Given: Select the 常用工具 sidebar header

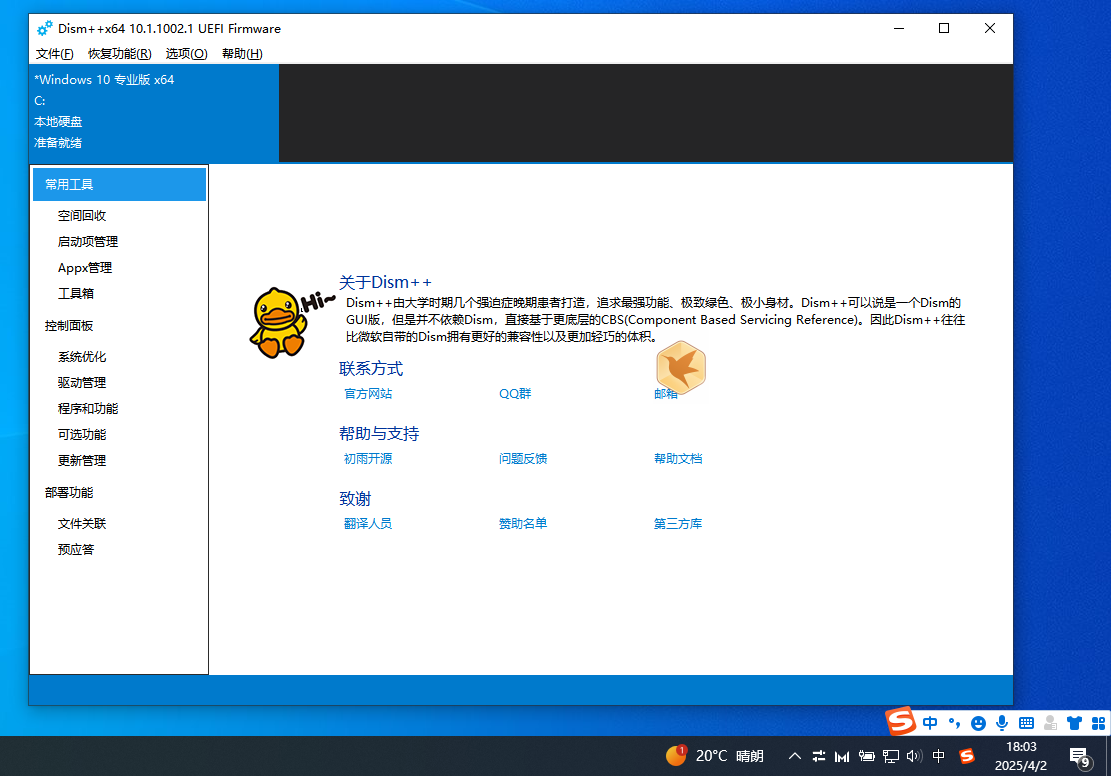Looking at the screenshot, I should [x=120, y=184].
